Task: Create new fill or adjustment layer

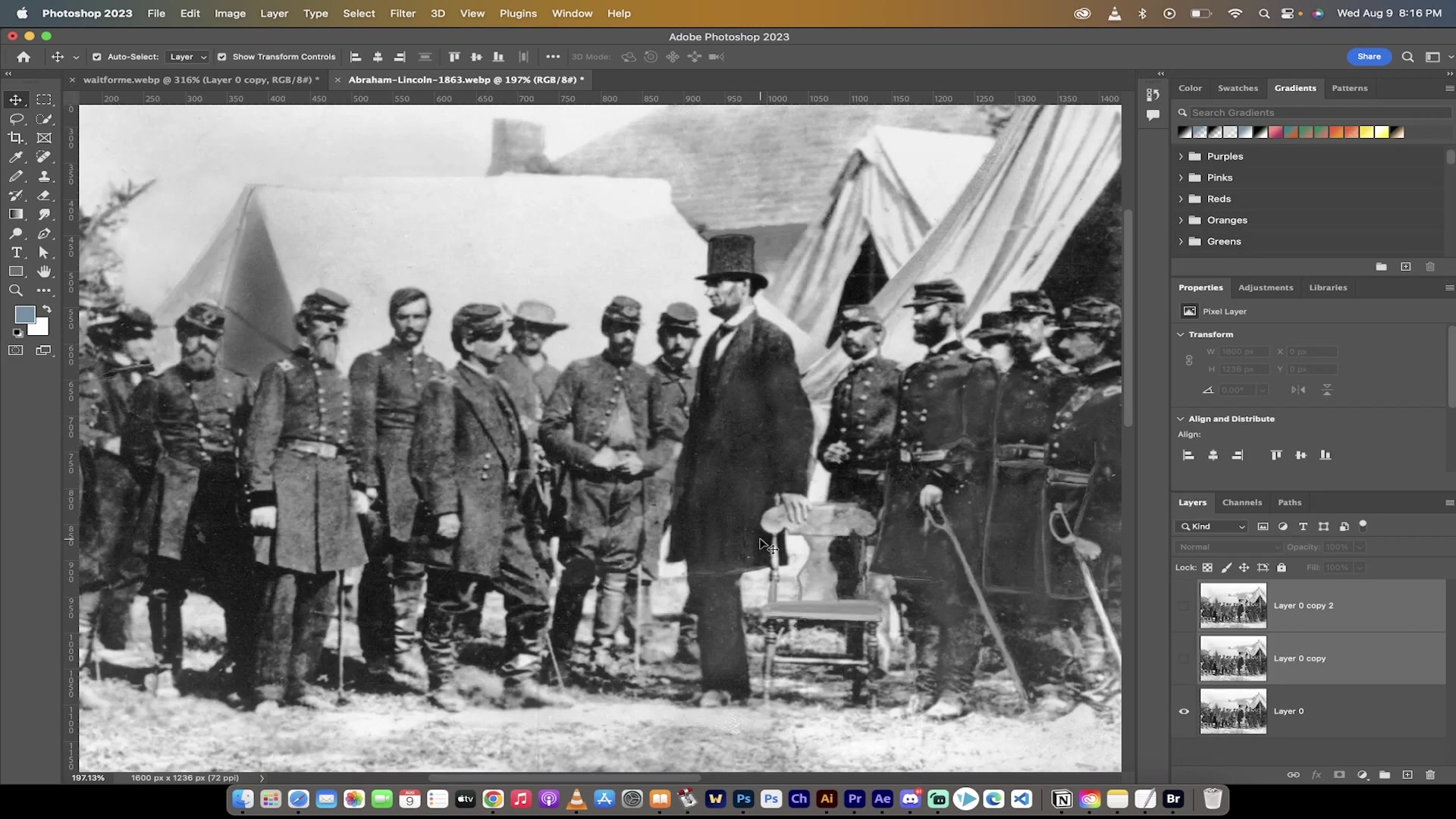Action: coord(1362,775)
